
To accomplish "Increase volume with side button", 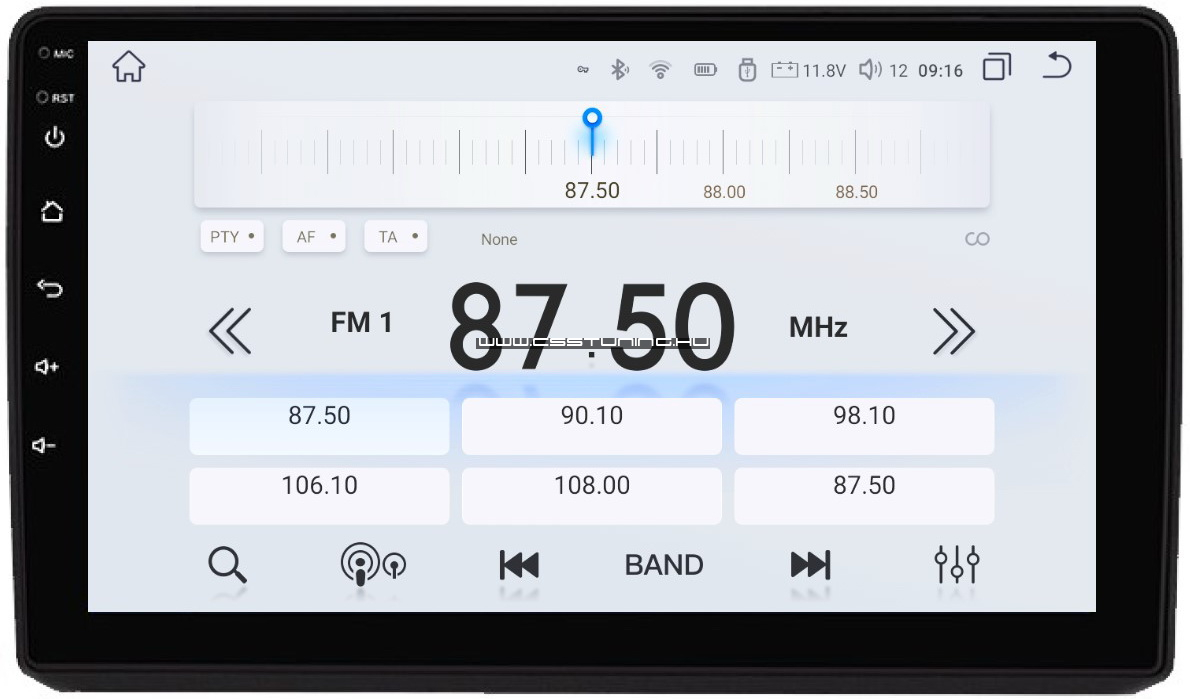I will point(48,367).
